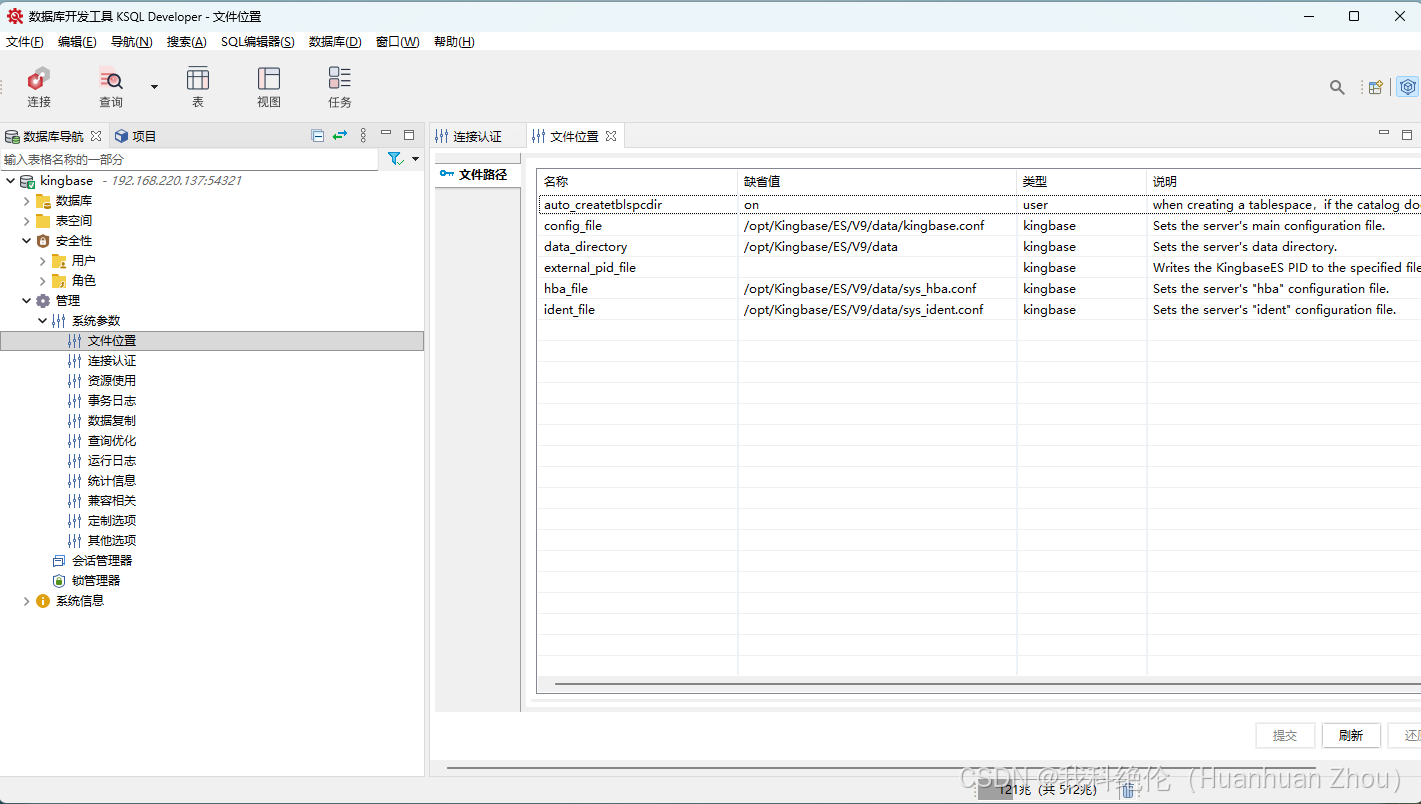Screen dimensions: 1421x804
Task: Select 运行日志 in the tree
Action: click(111, 461)
